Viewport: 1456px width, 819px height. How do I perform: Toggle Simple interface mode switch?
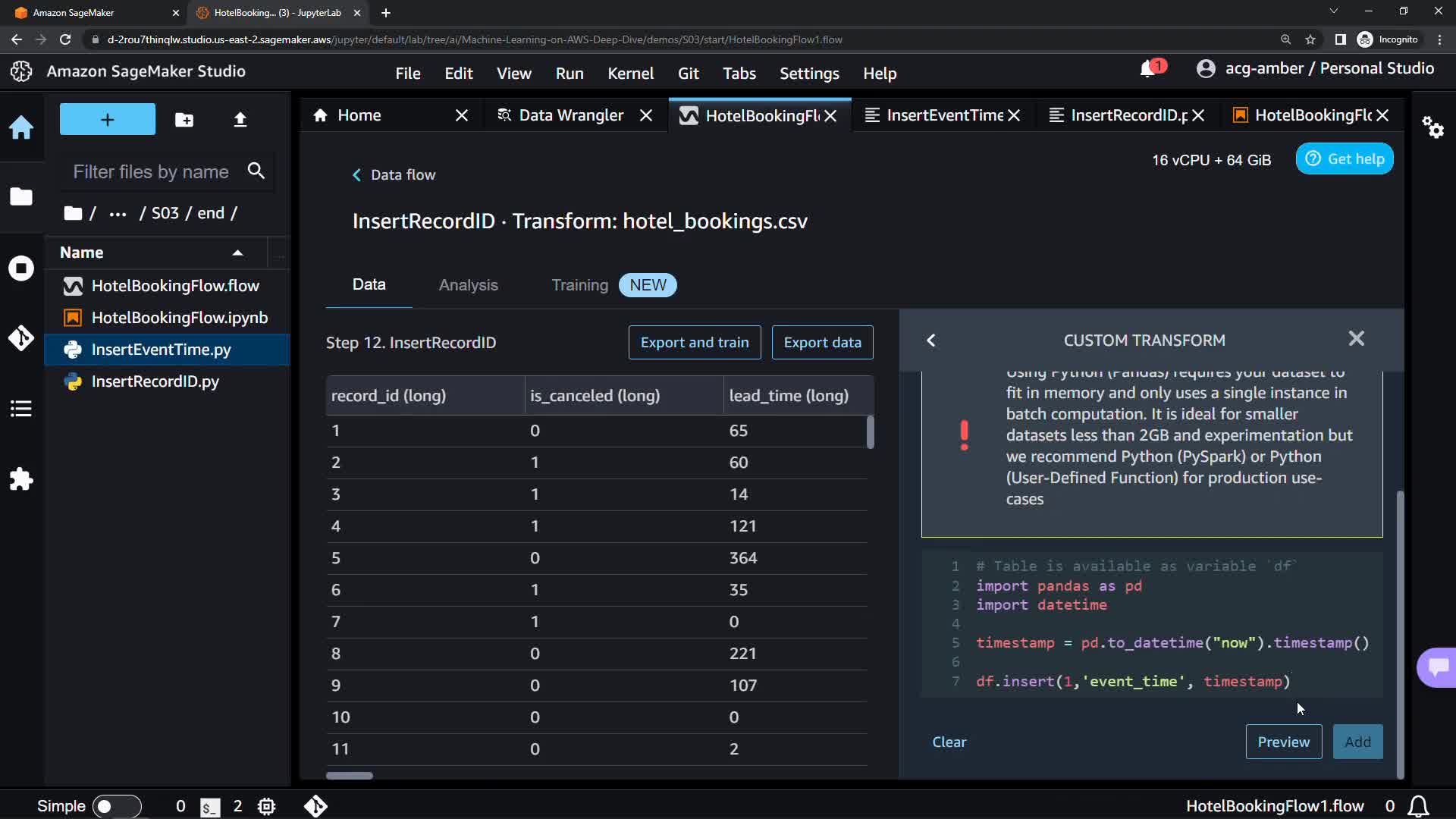click(x=116, y=806)
